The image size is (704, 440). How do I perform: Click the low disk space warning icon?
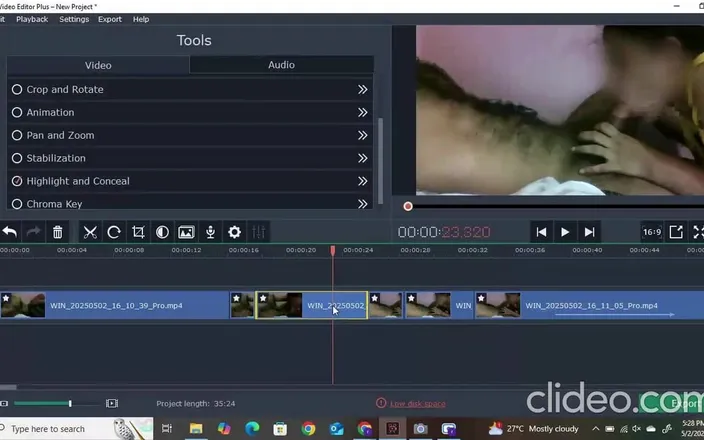click(x=381, y=403)
